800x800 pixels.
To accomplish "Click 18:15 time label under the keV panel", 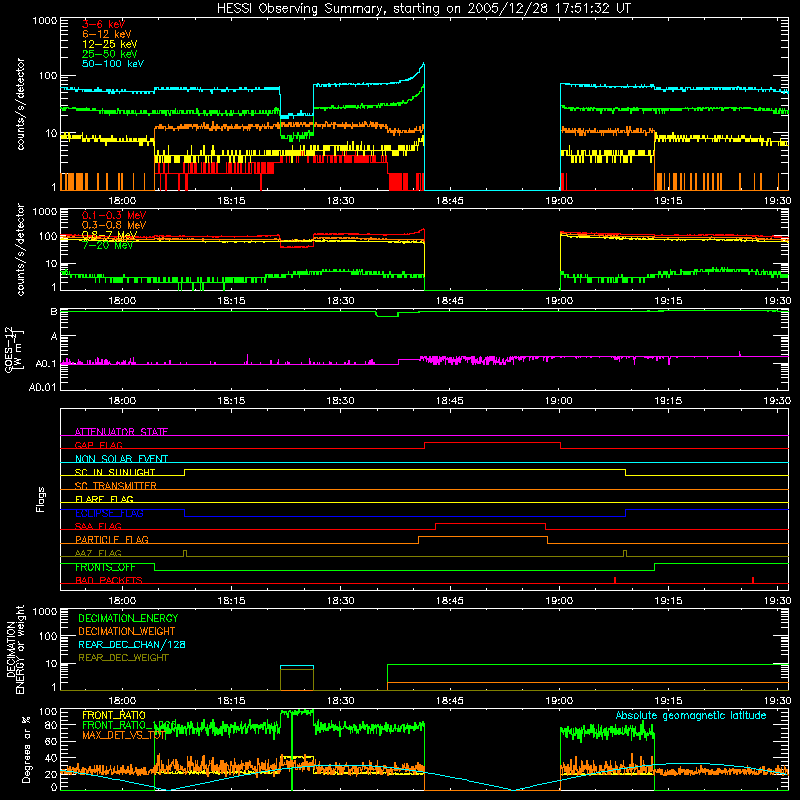I will coord(231,201).
